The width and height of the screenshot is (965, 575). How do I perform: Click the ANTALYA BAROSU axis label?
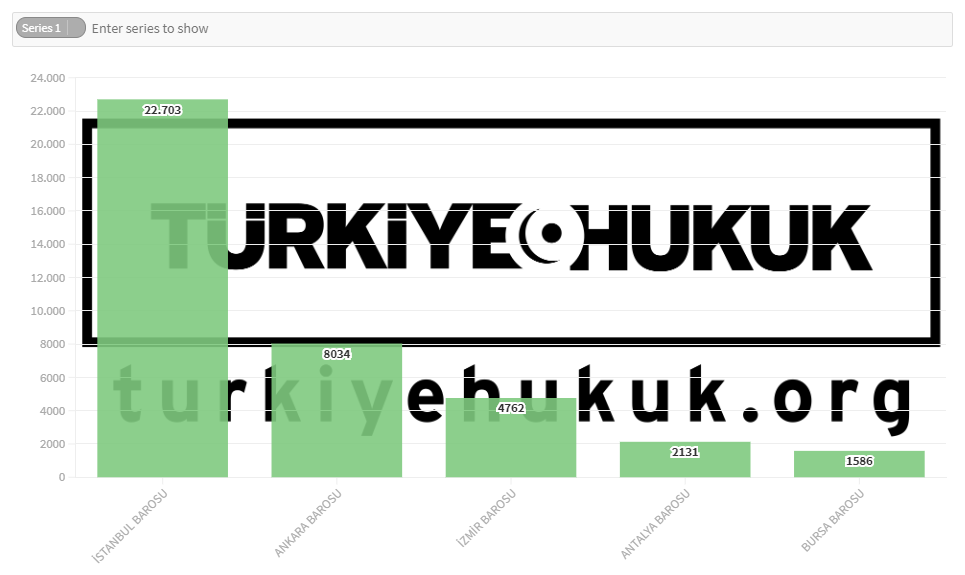pos(655,524)
